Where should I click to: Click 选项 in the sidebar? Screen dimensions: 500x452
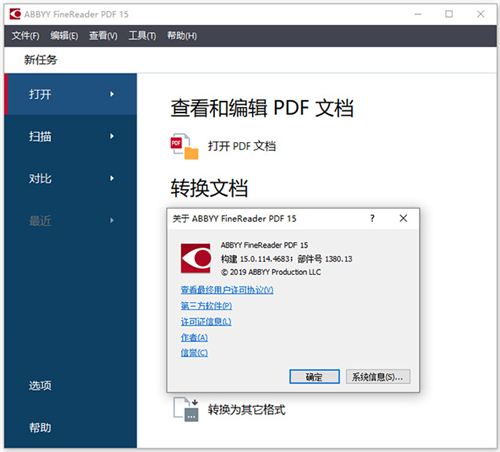pyautogui.click(x=40, y=386)
